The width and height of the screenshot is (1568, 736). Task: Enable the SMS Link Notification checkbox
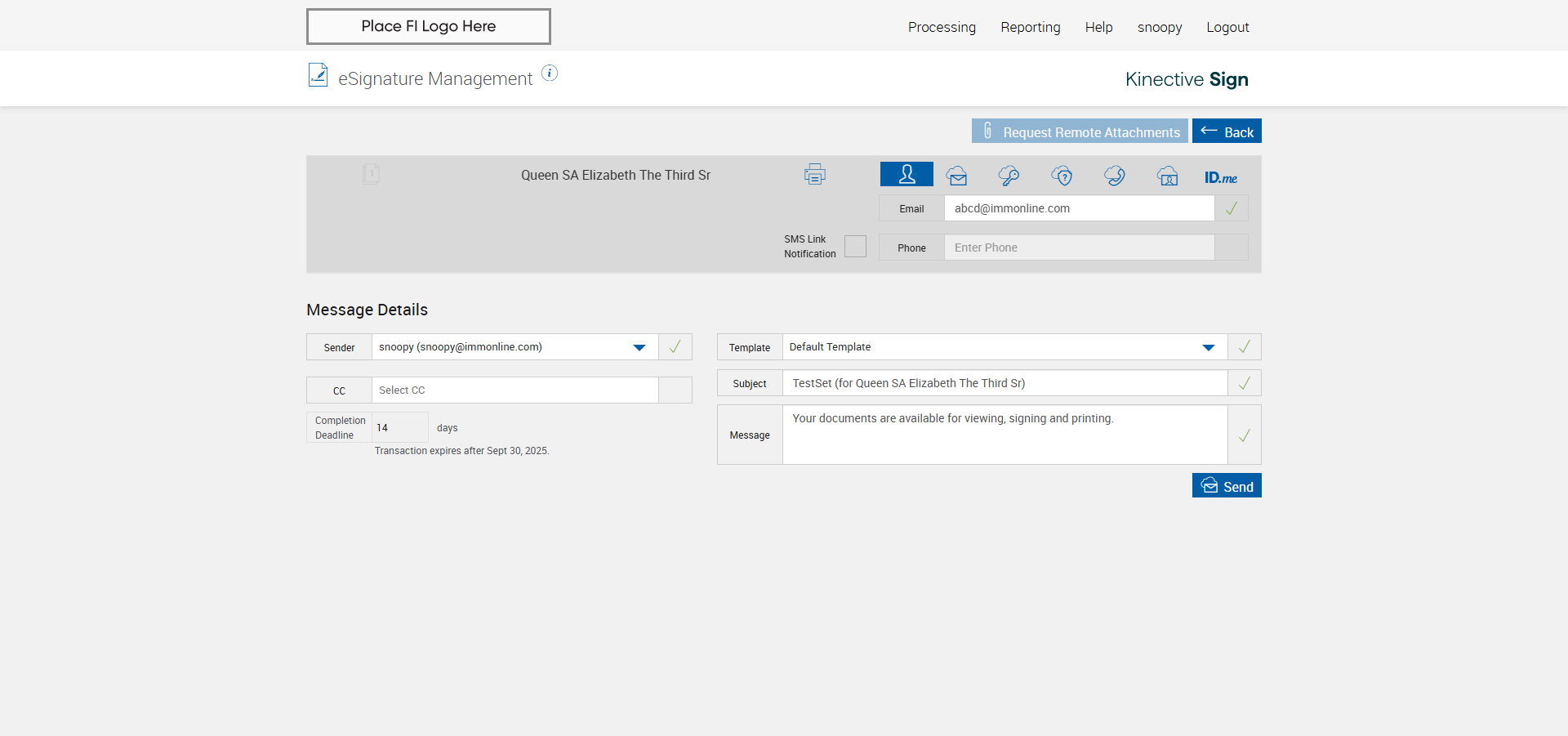coord(855,247)
